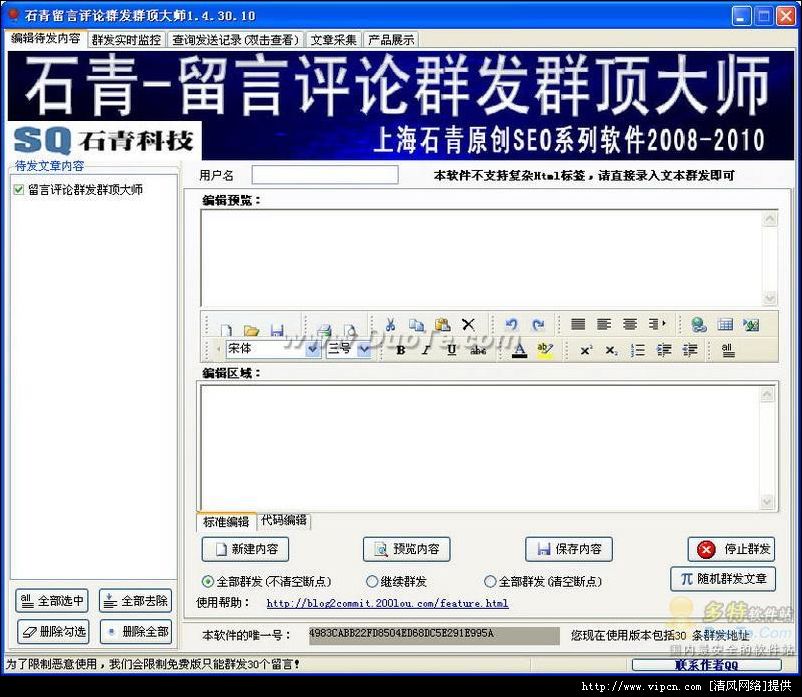Click the 删除全部 button

136,632
